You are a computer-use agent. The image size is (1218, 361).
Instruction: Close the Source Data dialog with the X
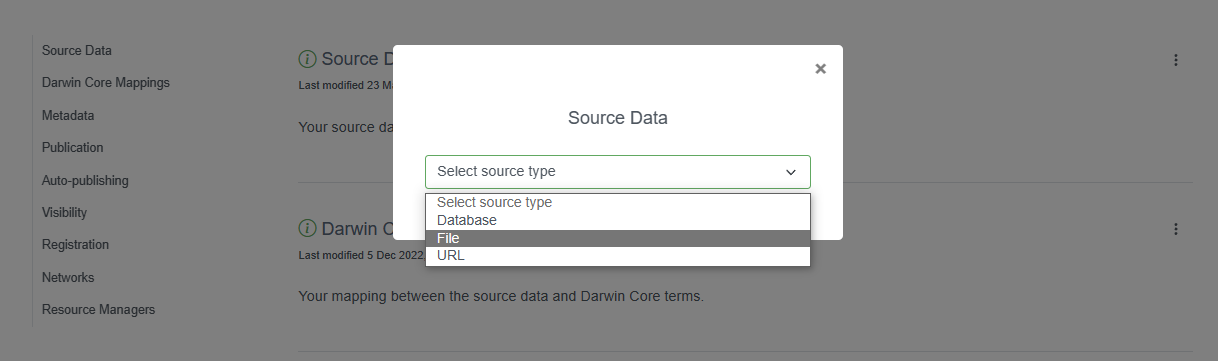click(820, 69)
